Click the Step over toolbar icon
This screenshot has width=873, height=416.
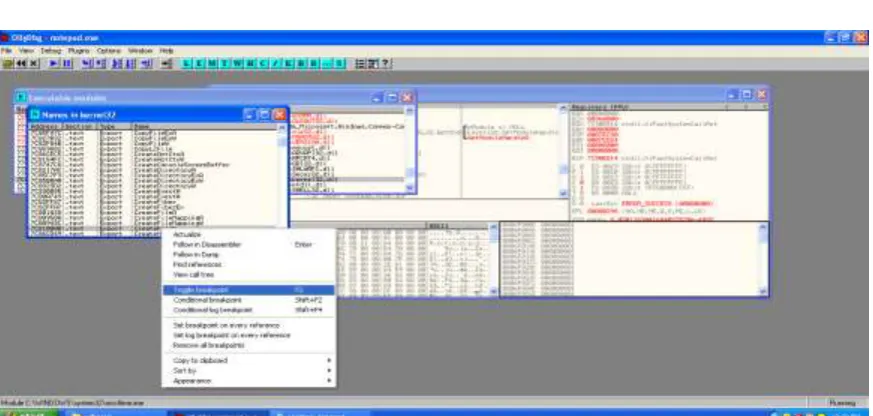pyautogui.click(x=99, y=63)
